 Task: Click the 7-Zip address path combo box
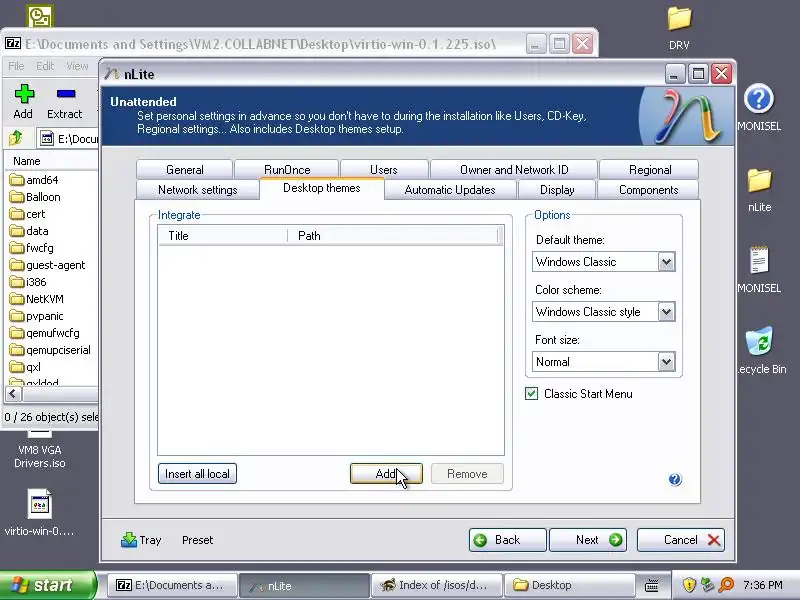(67, 138)
